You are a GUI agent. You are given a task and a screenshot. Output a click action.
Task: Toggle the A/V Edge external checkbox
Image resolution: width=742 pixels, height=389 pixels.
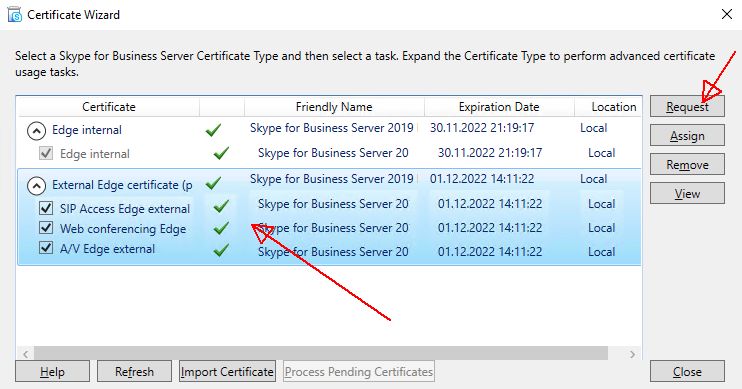(x=46, y=248)
